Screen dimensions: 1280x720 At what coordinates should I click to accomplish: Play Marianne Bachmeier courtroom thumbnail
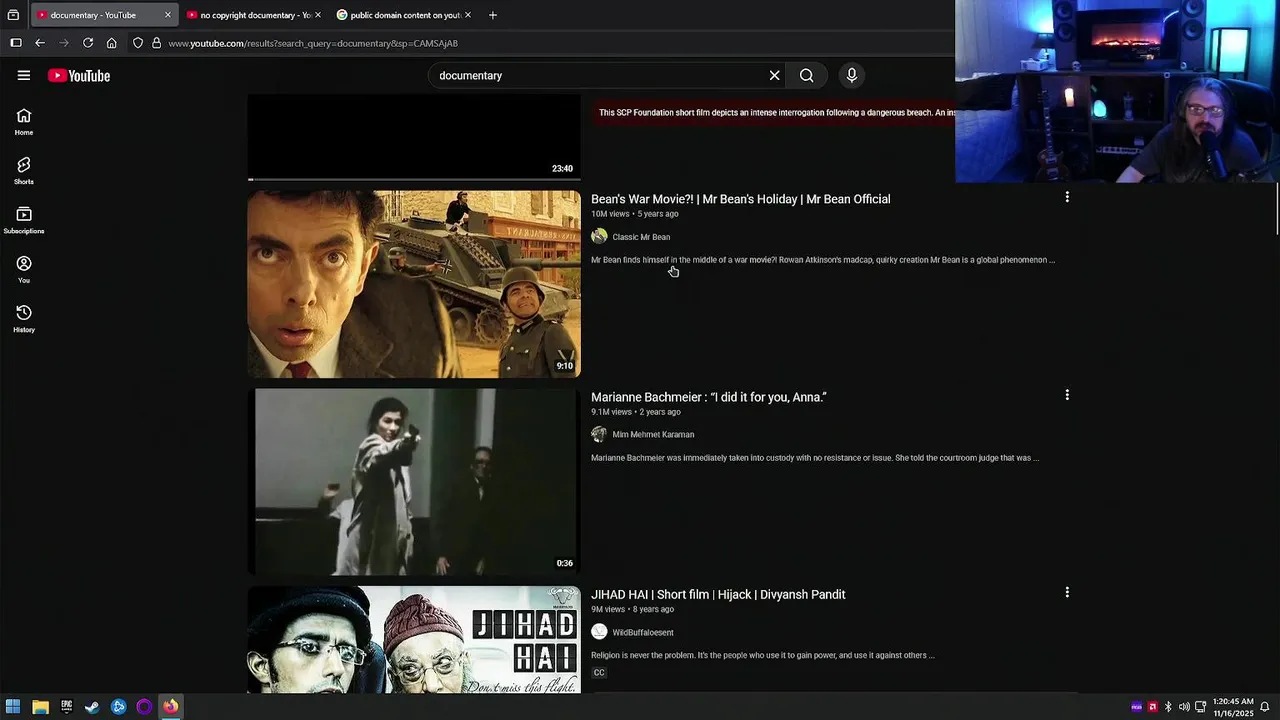click(x=414, y=481)
